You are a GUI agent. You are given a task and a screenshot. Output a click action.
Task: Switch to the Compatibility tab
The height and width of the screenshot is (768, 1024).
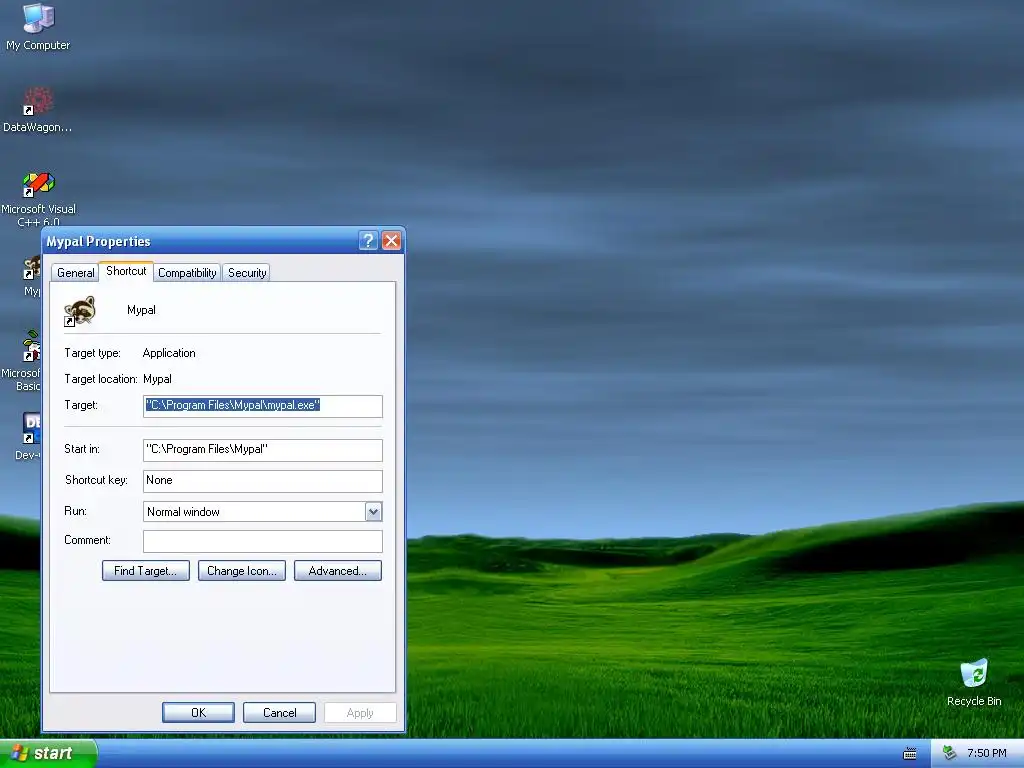coord(187,273)
